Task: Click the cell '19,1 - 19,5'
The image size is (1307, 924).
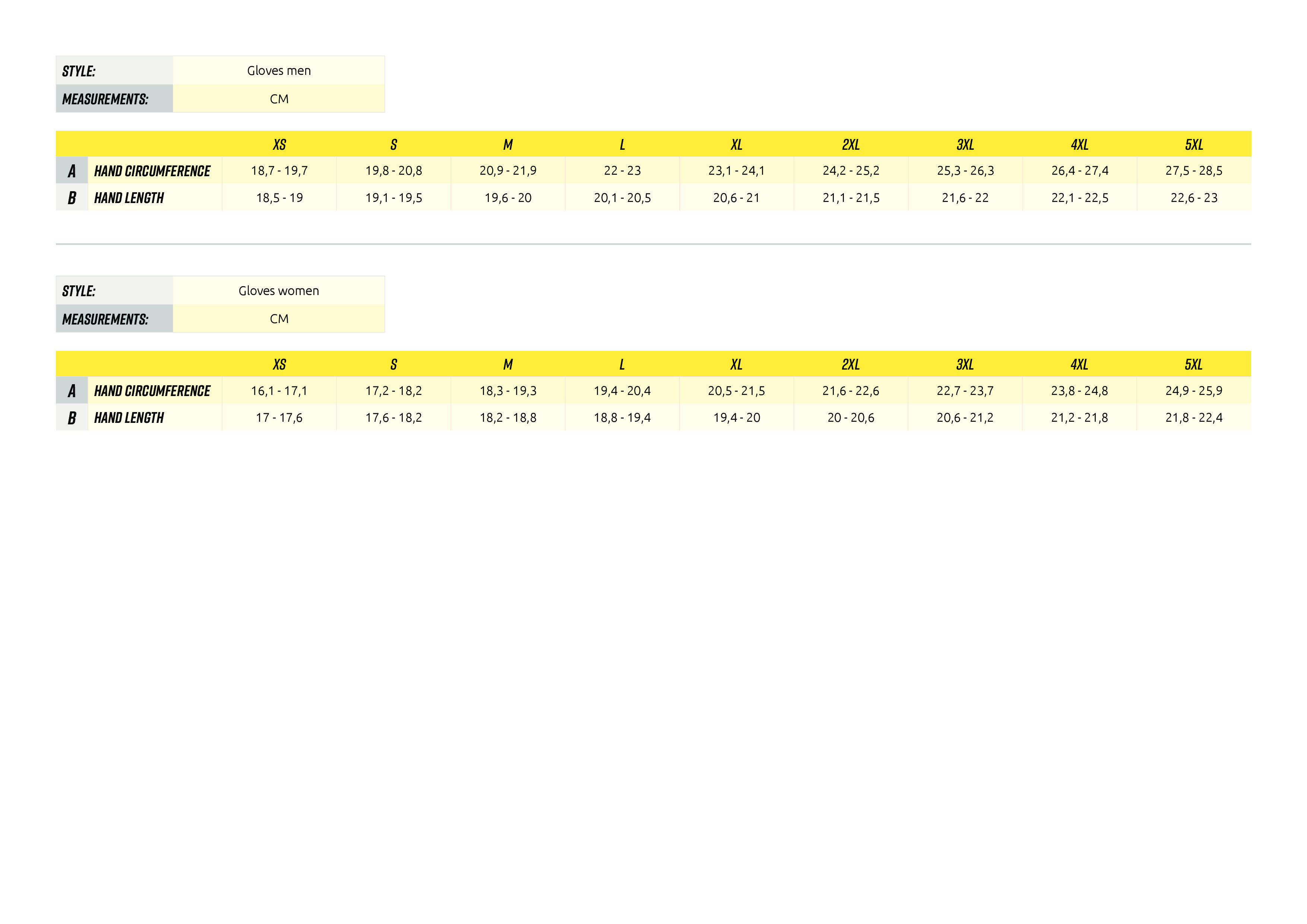Action: [394, 197]
